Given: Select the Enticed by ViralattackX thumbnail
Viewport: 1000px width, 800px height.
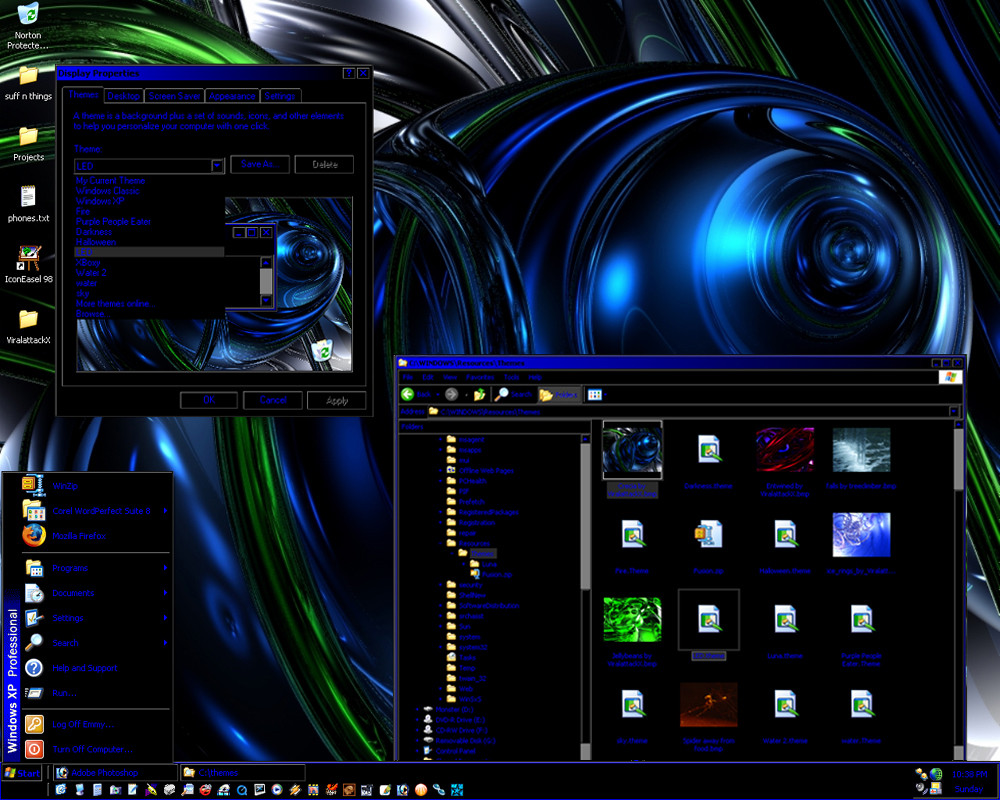Looking at the screenshot, I should (785, 449).
